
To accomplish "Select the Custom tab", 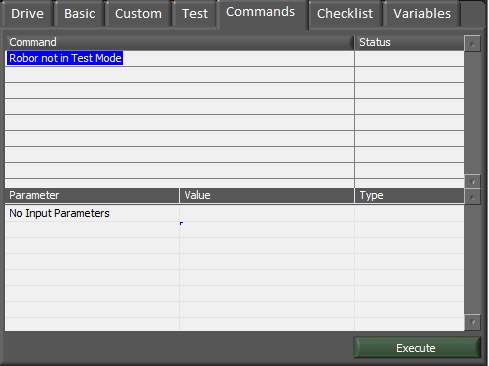I will (x=138, y=14).
